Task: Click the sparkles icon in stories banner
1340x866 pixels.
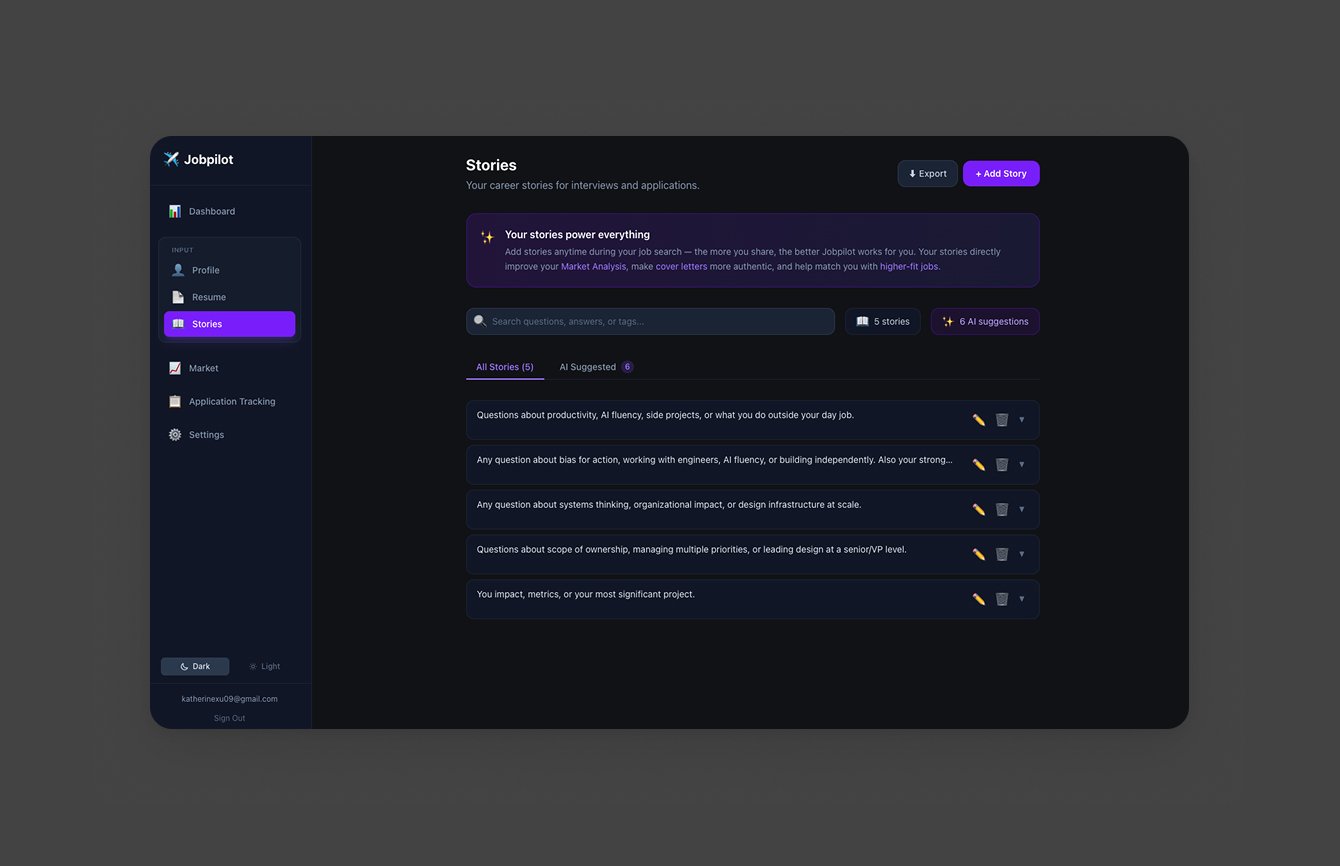Action: 487,237
